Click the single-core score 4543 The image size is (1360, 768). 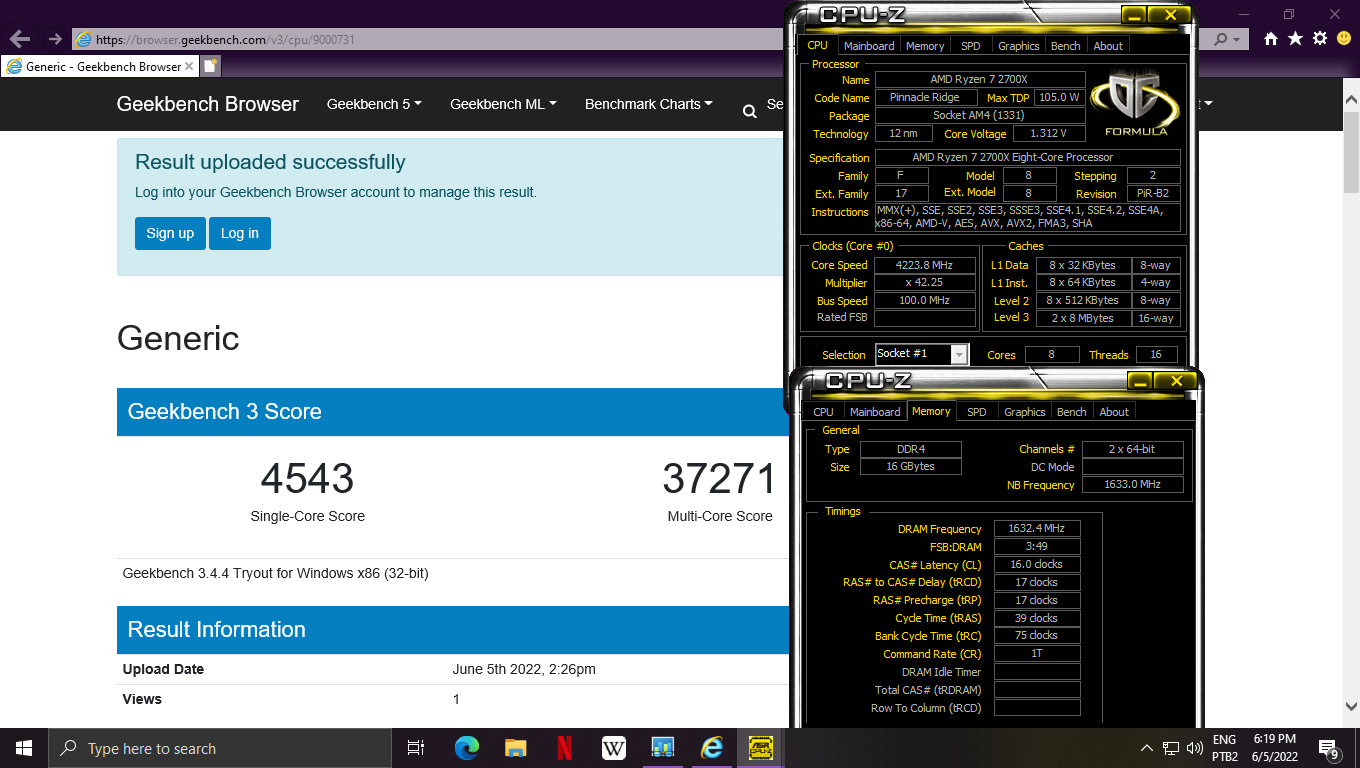[307, 479]
